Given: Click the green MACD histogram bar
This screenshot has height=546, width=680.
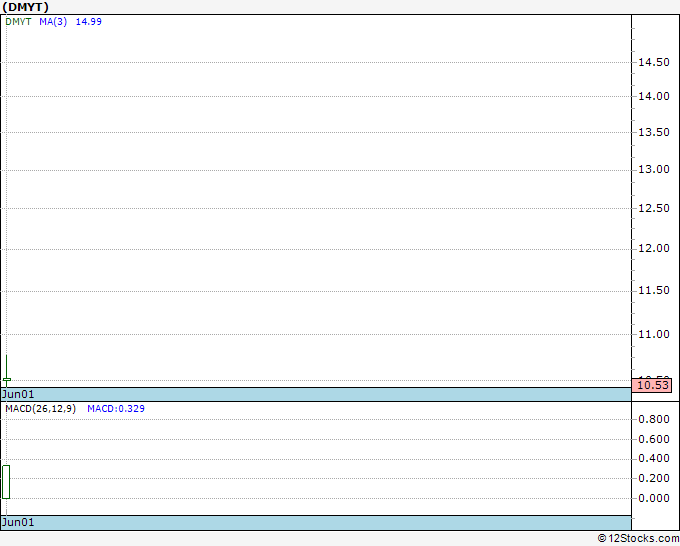Looking at the screenshot, I should coord(6,482).
